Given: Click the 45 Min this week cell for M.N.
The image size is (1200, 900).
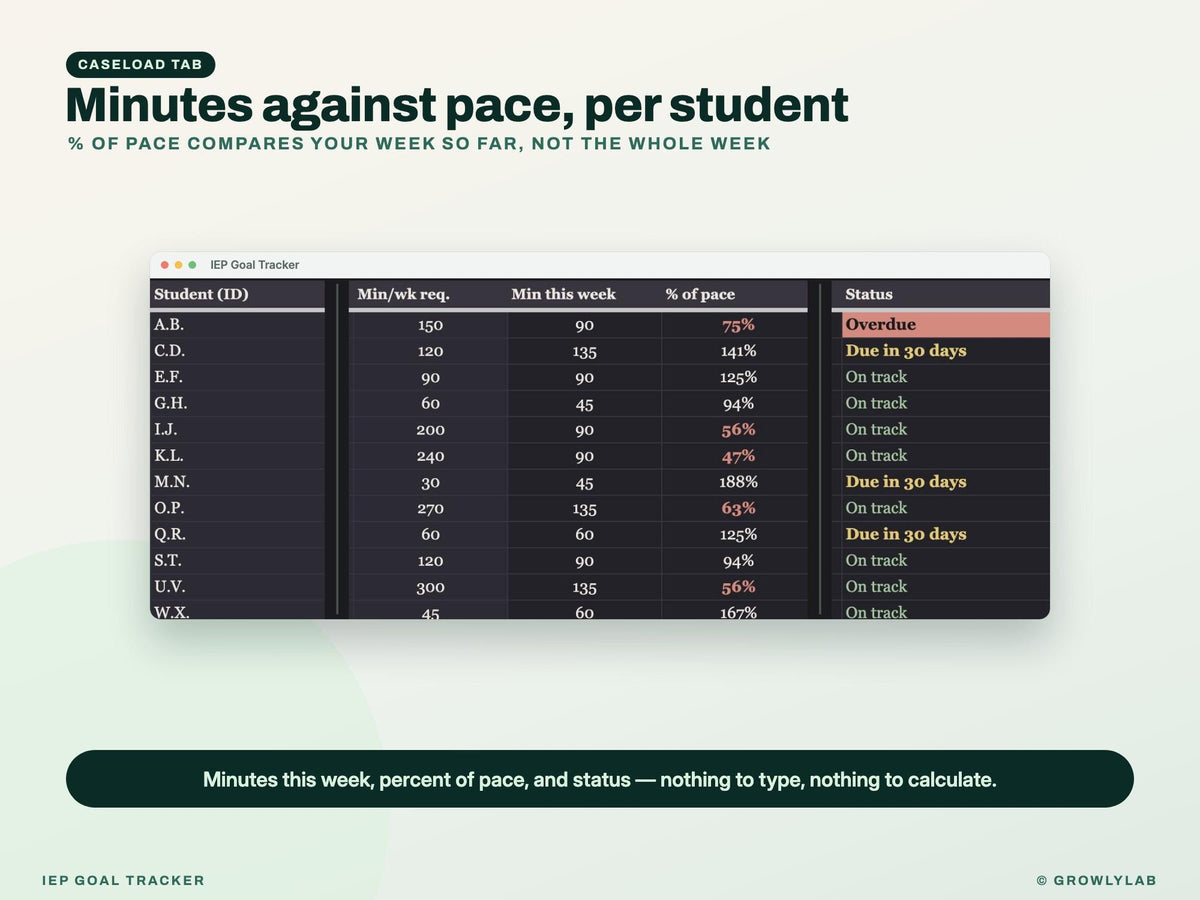Looking at the screenshot, I should point(584,482).
